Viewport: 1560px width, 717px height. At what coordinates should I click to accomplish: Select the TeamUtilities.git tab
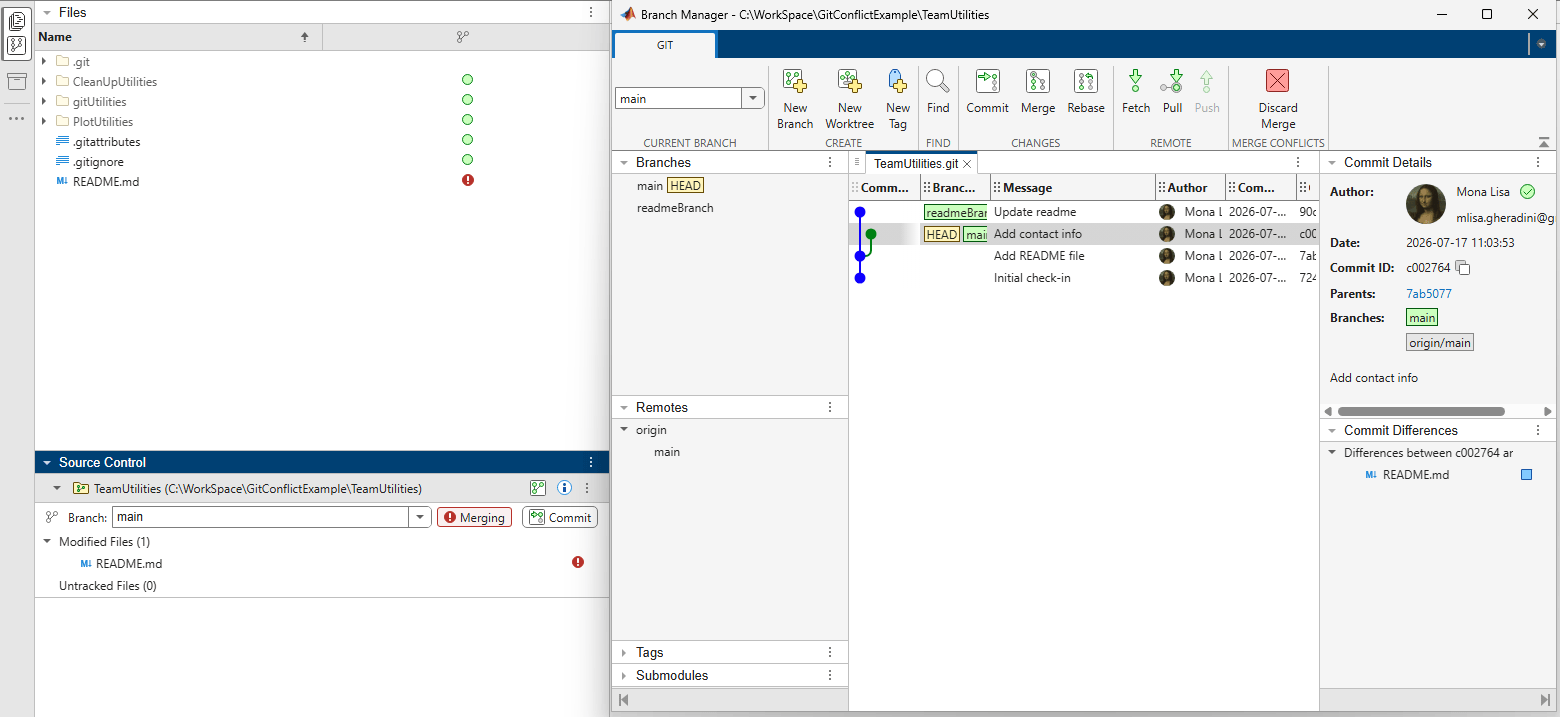916,163
